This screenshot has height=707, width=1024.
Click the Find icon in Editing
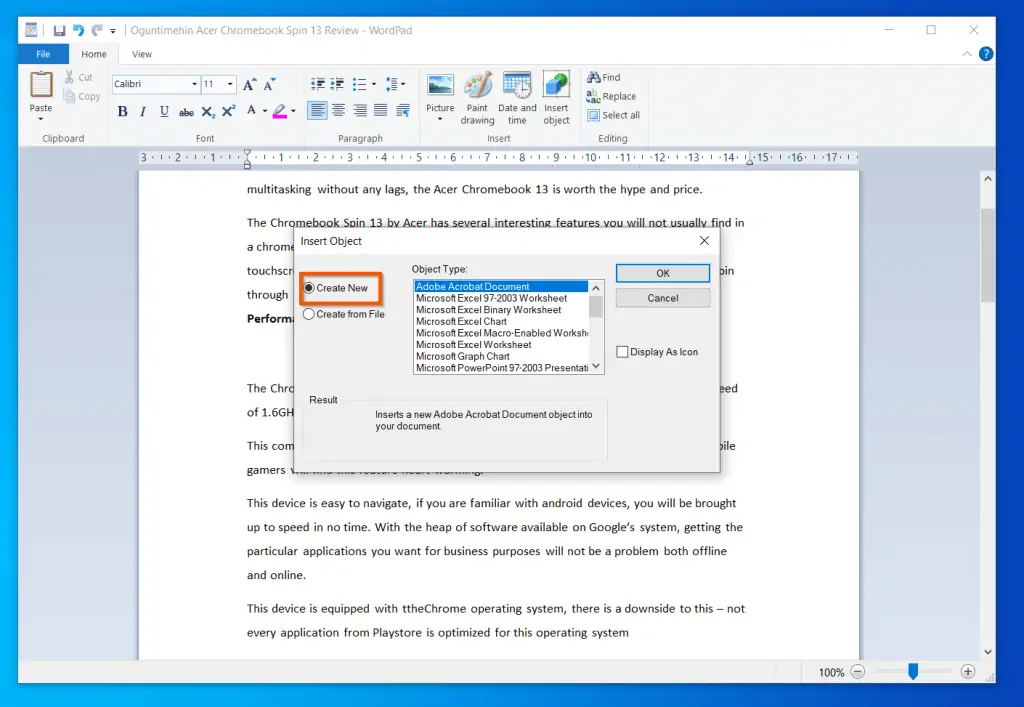(604, 77)
